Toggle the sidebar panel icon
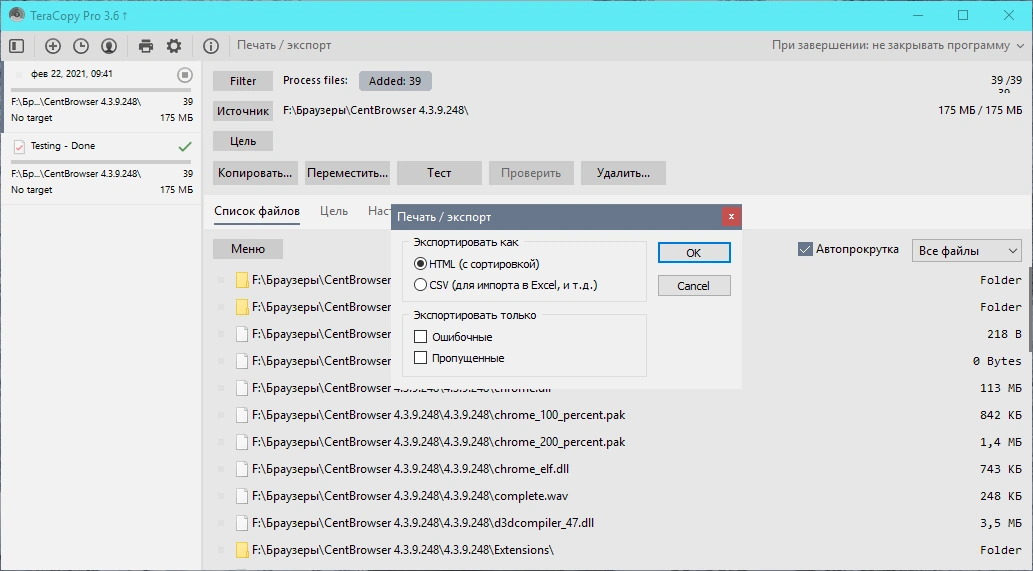 (x=16, y=45)
